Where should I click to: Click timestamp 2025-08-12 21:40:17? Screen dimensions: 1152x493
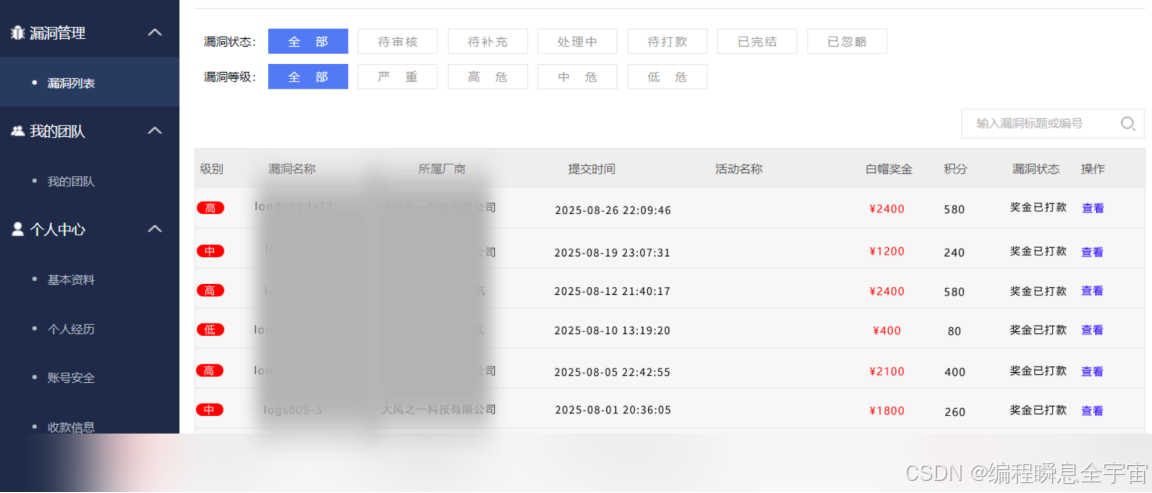613,292
